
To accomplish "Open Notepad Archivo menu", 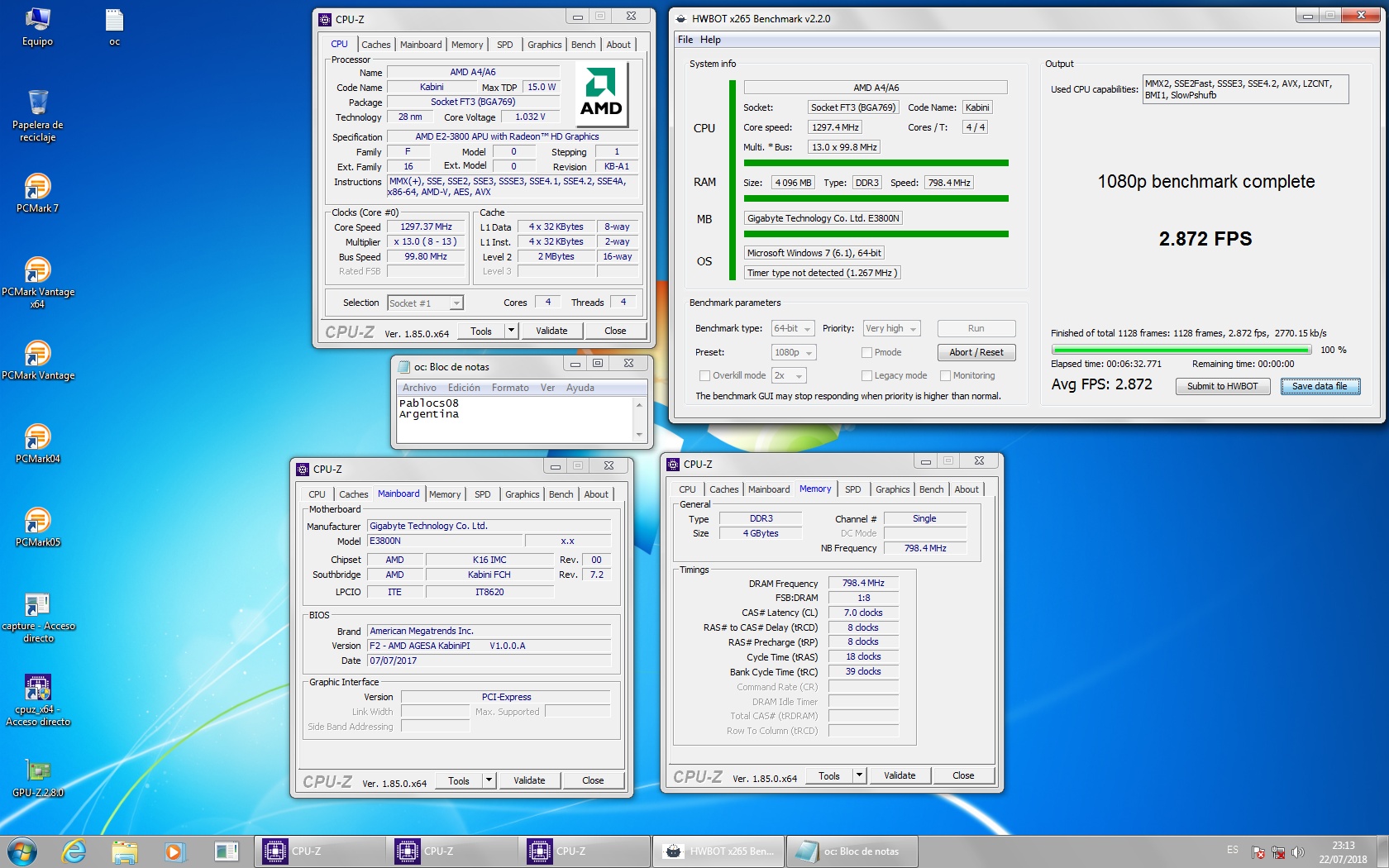I will click(419, 388).
